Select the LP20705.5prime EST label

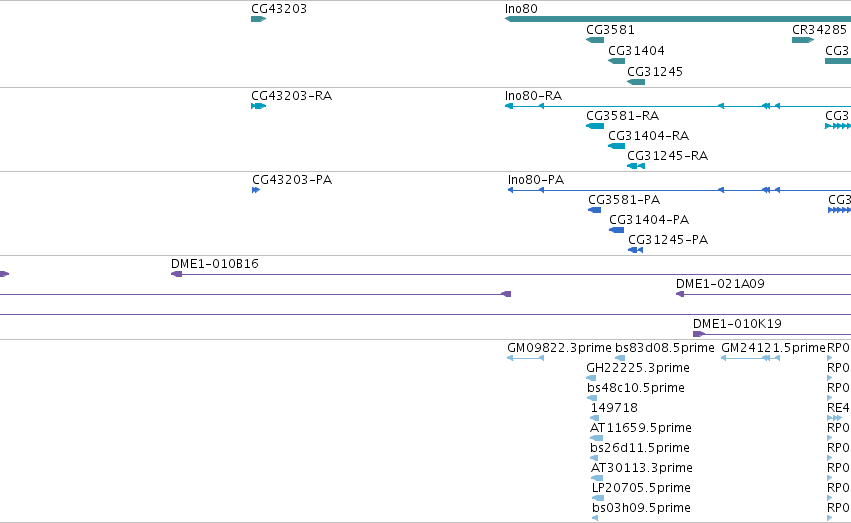click(x=642, y=488)
